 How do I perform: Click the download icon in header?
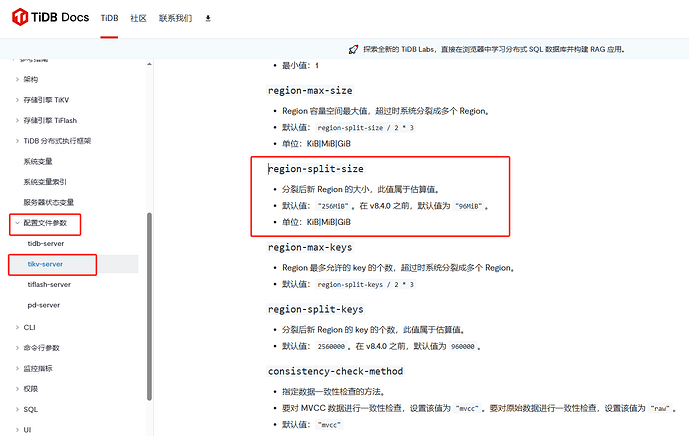(208, 18)
